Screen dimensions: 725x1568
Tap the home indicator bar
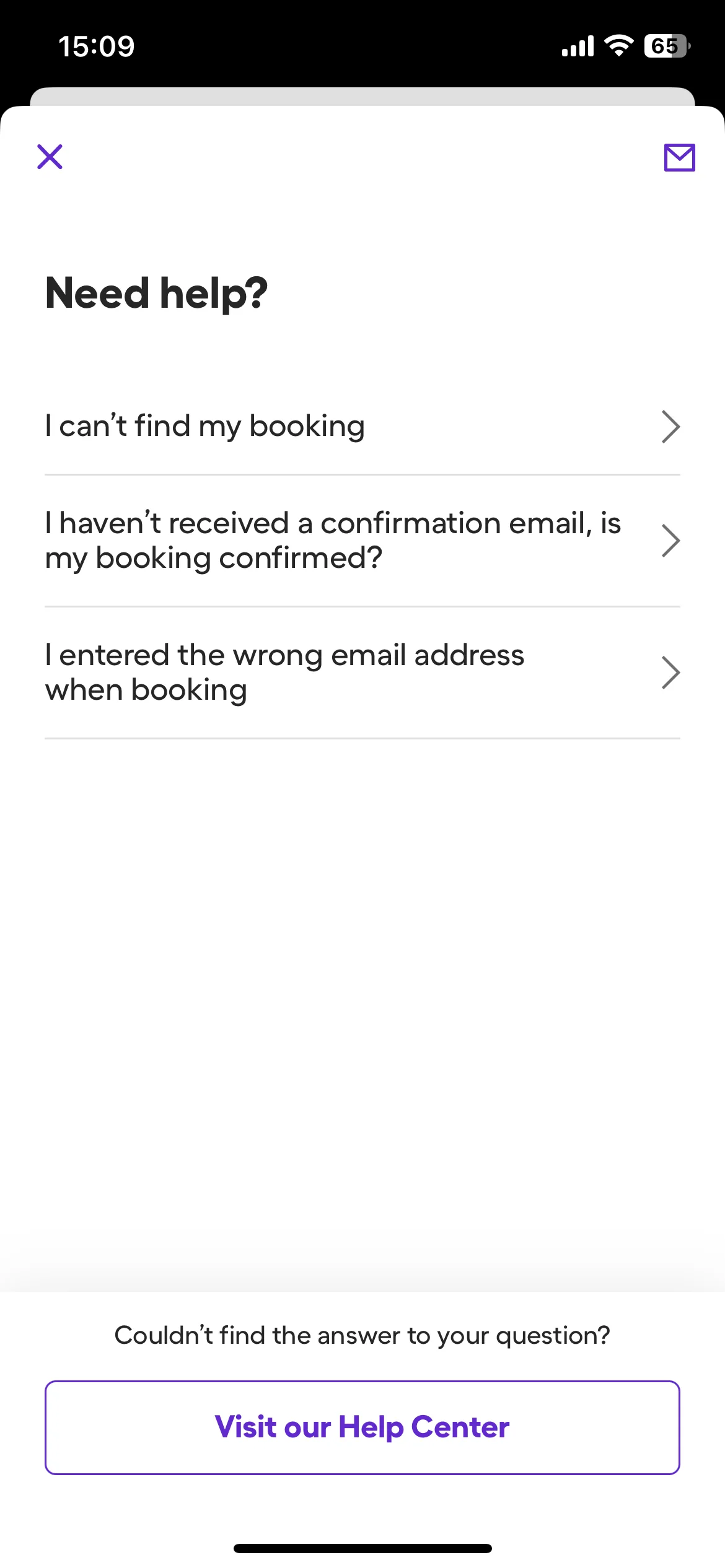(x=362, y=1548)
